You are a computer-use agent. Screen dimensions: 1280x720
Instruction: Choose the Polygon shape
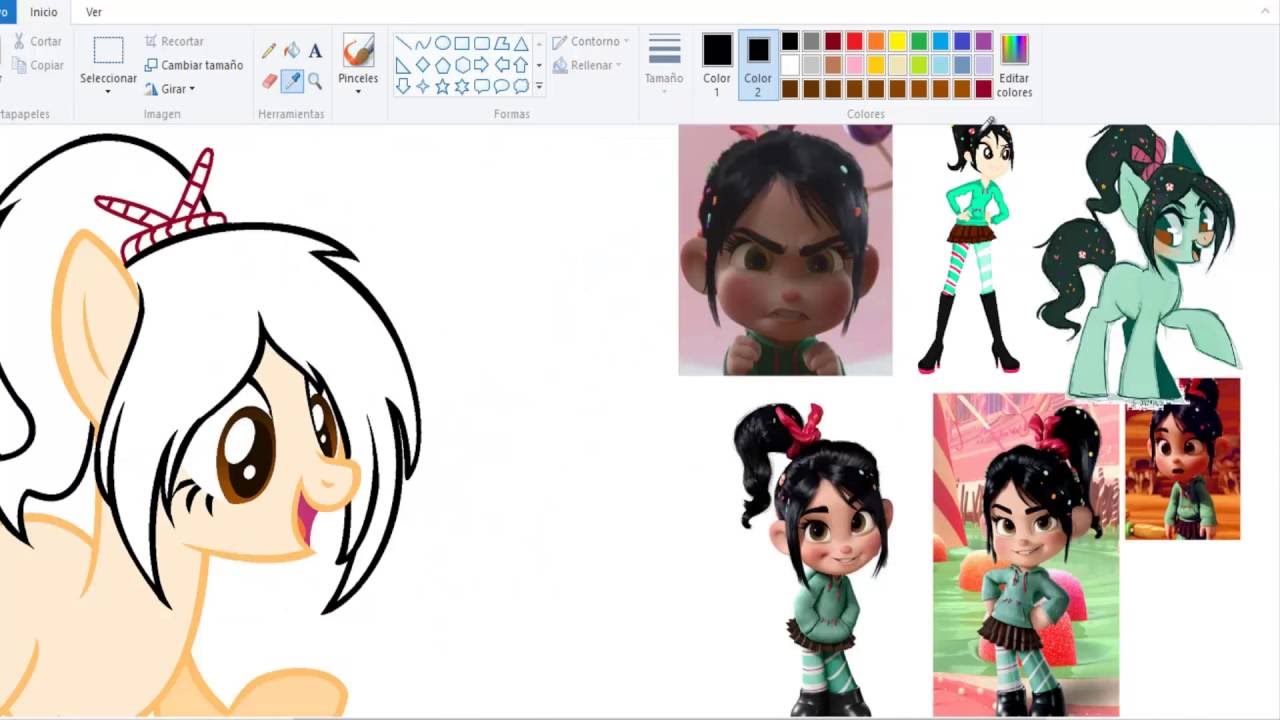pyautogui.click(x=501, y=43)
